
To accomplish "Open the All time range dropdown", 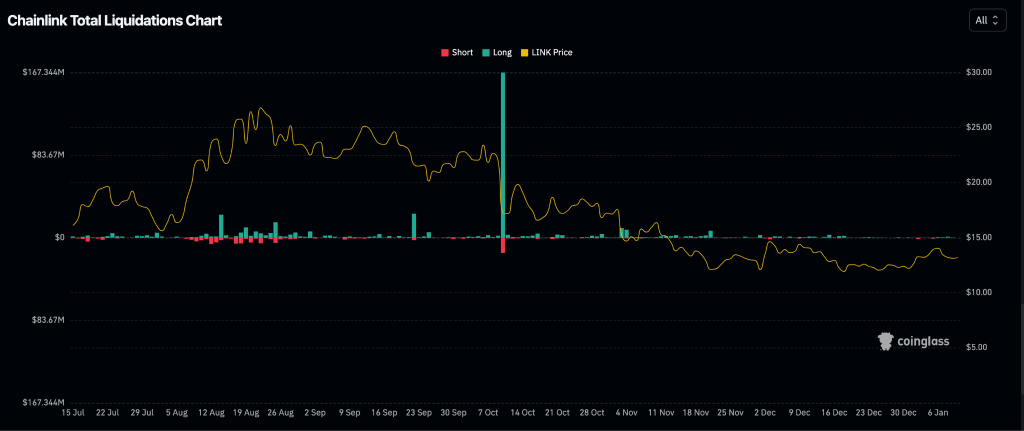I will pos(987,20).
